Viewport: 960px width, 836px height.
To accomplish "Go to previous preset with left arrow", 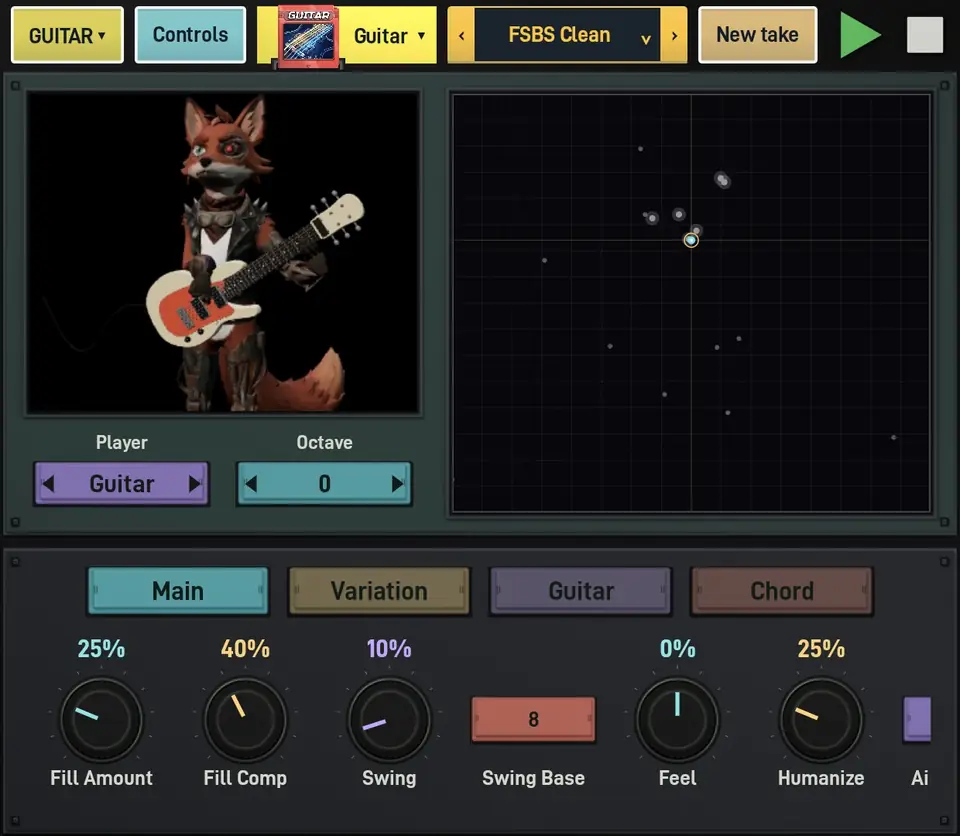I will tap(462, 36).
